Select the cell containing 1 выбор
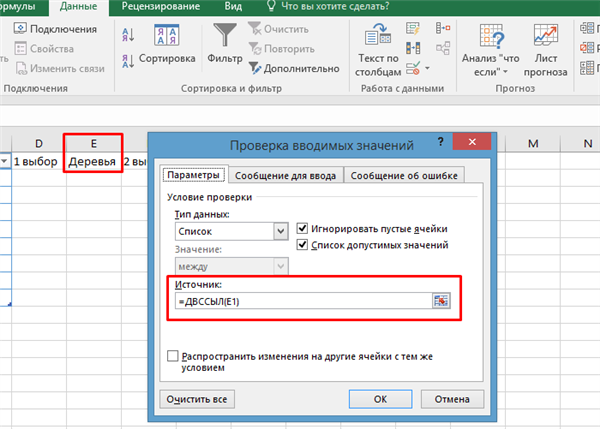The height and width of the screenshot is (429, 600). coord(38,161)
